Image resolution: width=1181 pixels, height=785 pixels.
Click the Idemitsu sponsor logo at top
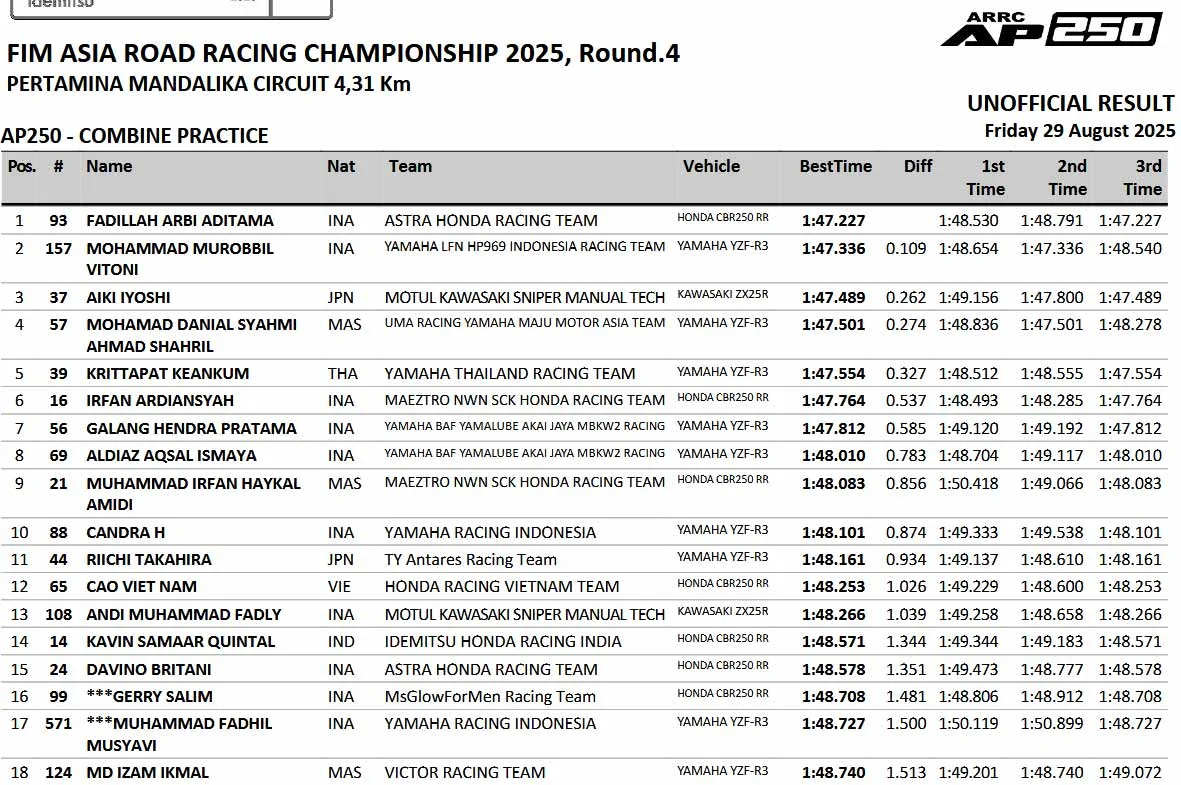[x=171, y=8]
